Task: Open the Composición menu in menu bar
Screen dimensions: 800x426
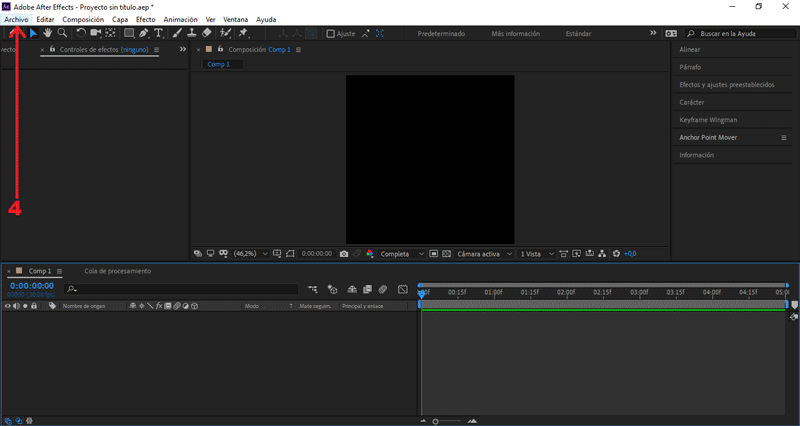Action: pyautogui.click(x=83, y=19)
